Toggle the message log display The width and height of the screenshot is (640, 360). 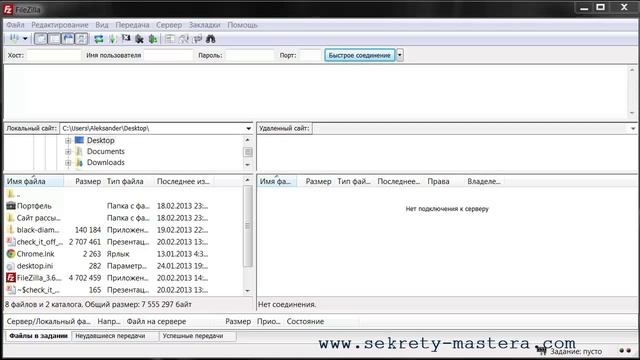(x=41, y=39)
